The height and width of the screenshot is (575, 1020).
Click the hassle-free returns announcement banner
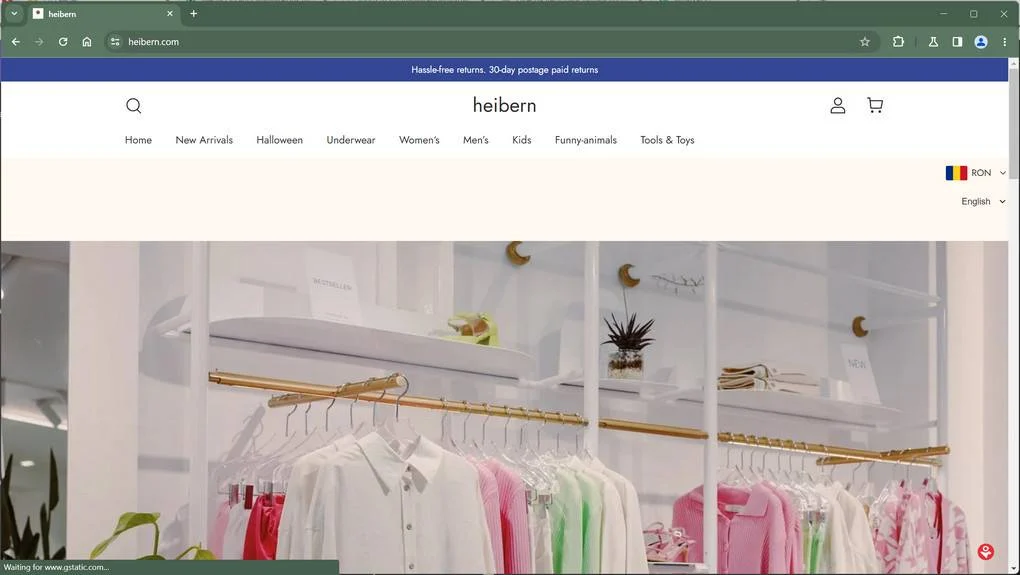pyautogui.click(x=504, y=70)
